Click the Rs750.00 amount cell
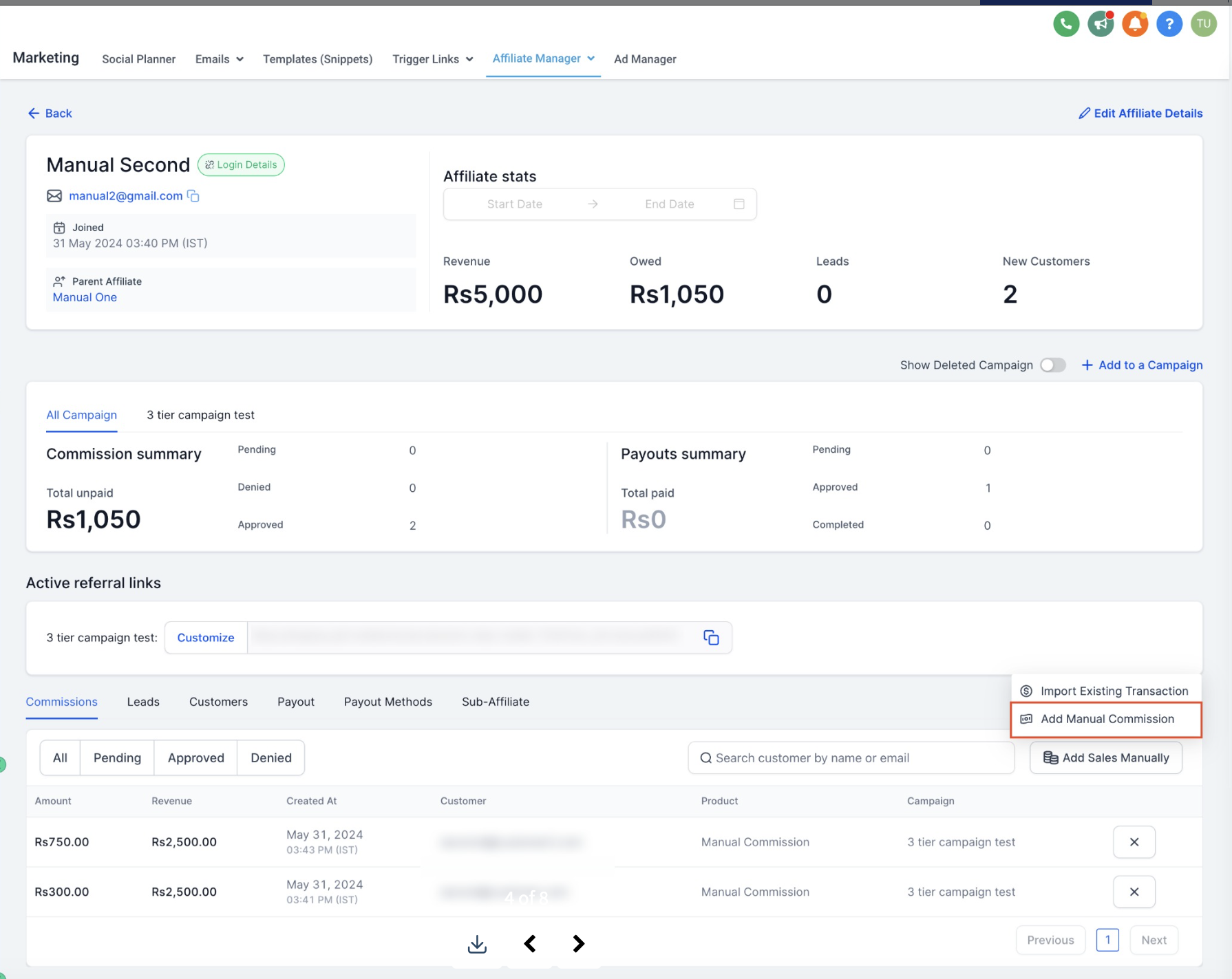This screenshot has height=979, width=1232. point(62,842)
